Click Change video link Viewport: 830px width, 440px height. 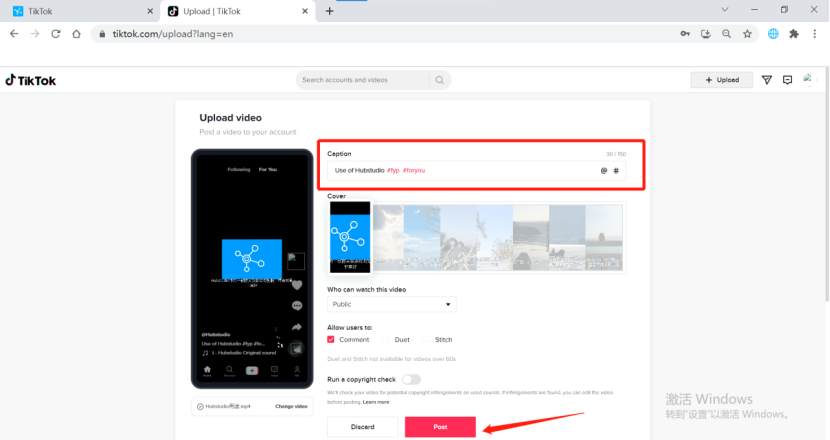[291, 406]
